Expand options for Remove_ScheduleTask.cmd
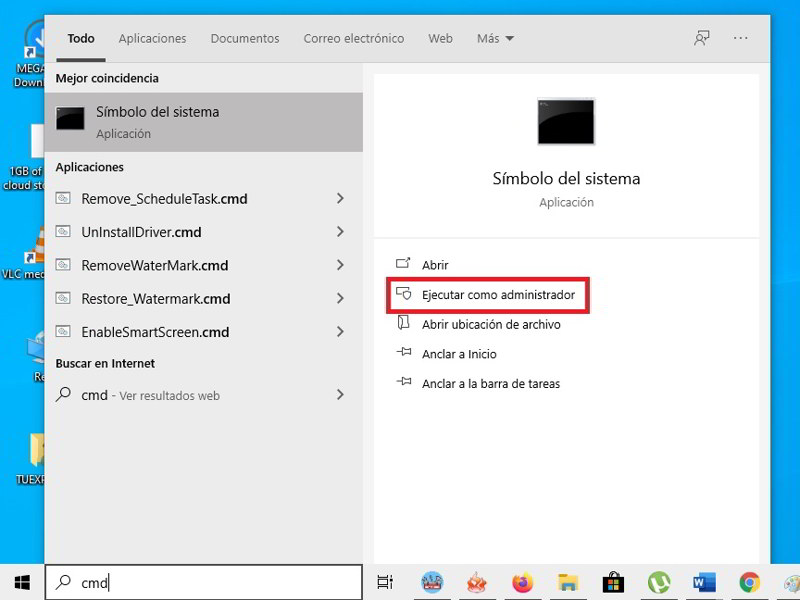This screenshot has height=600, width=800. [x=340, y=199]
